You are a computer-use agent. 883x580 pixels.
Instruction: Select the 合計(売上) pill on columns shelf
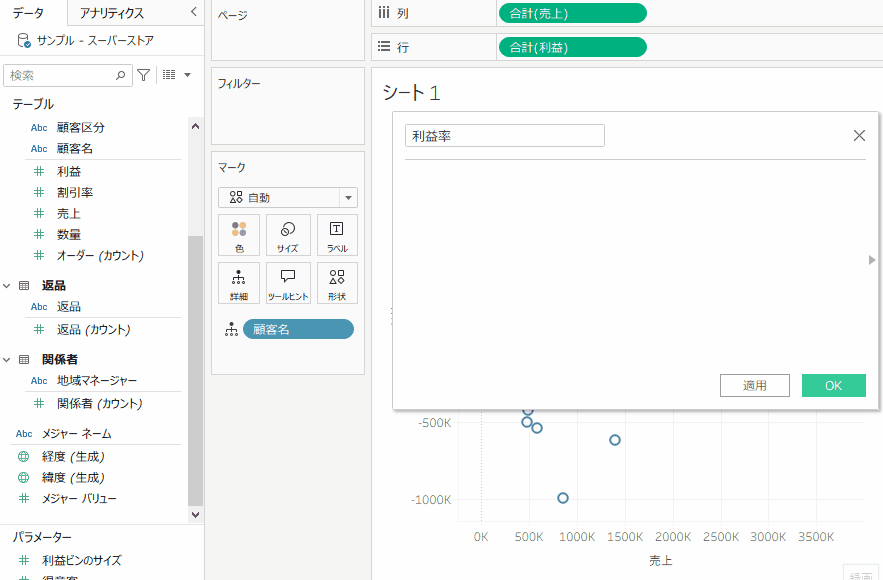572,13
